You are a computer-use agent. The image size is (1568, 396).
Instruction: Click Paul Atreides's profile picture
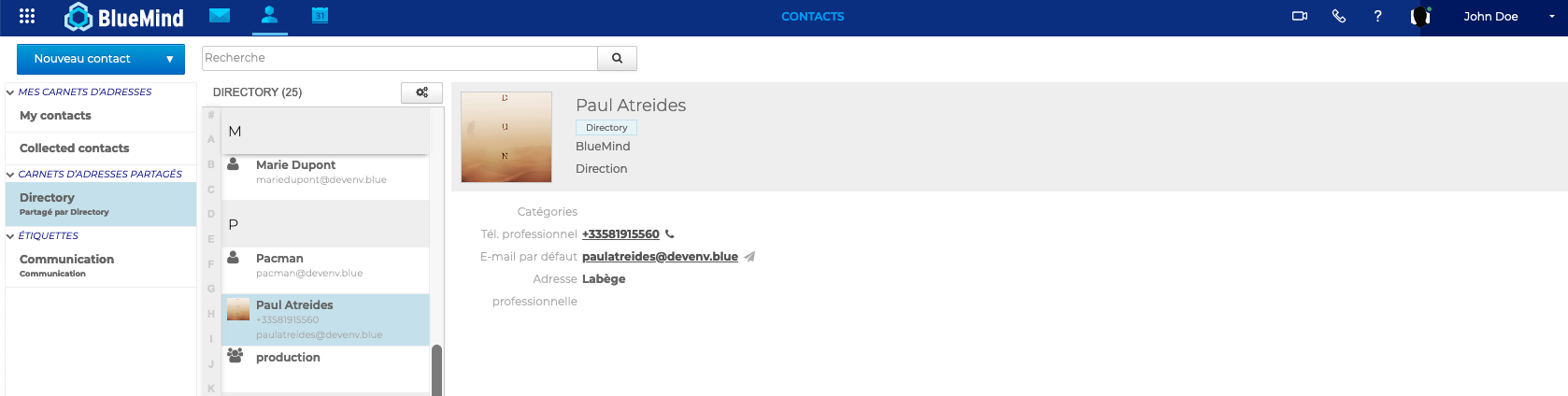(506, 136)
